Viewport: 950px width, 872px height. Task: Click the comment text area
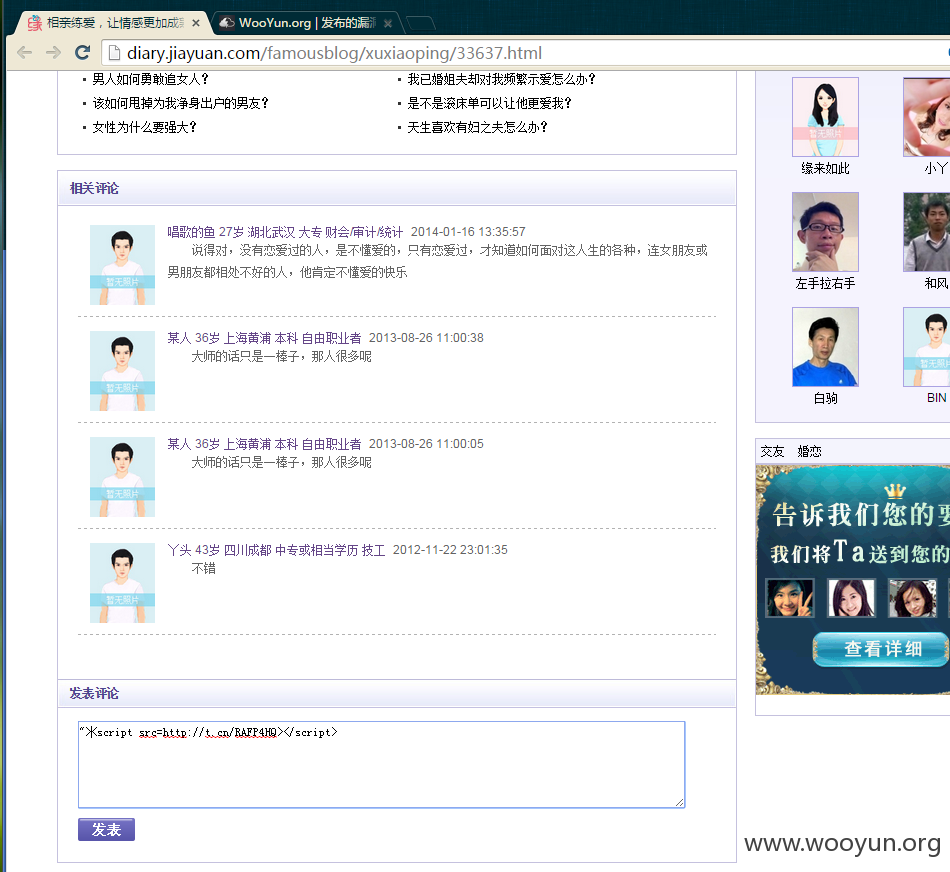382,765
